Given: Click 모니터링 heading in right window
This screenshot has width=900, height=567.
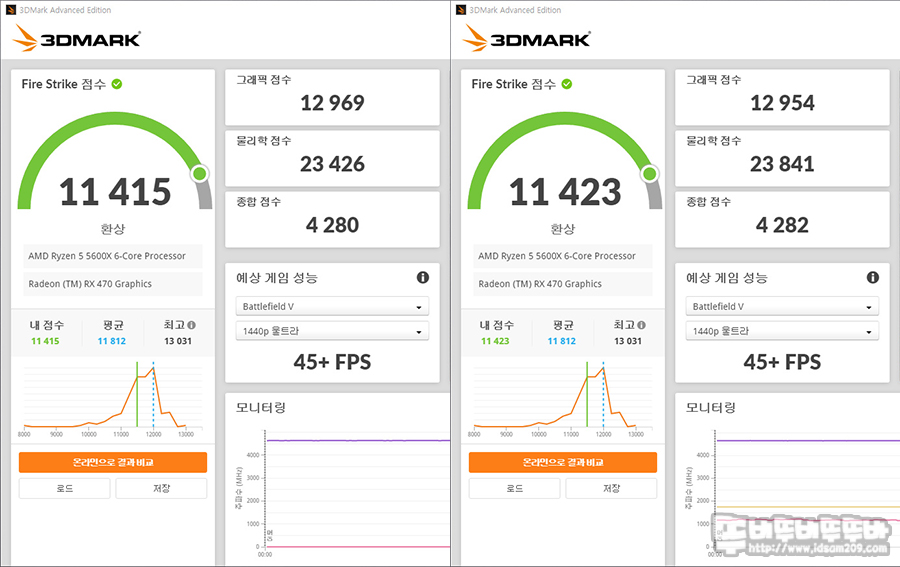Looking at the screenshot, I should tap(711, 407).
